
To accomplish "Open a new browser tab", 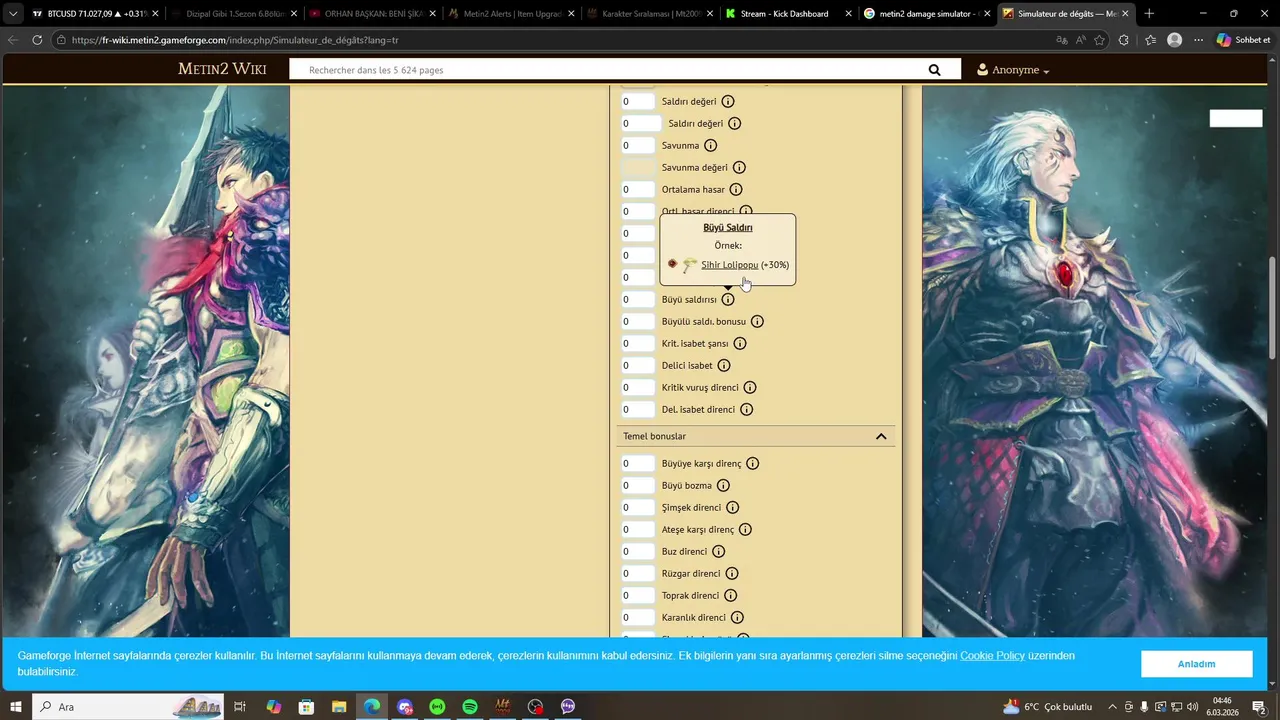I will tap(1149, 14).
